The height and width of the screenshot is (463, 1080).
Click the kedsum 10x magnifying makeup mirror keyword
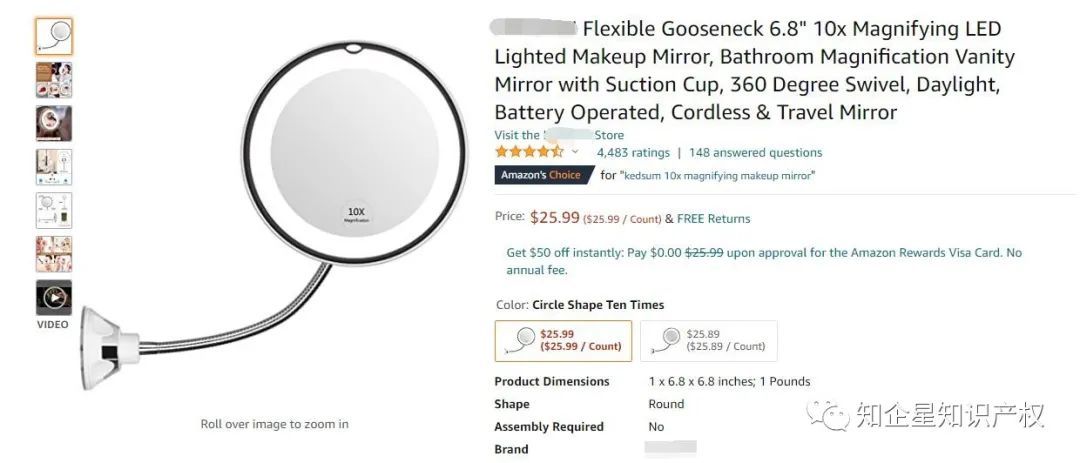719,176
